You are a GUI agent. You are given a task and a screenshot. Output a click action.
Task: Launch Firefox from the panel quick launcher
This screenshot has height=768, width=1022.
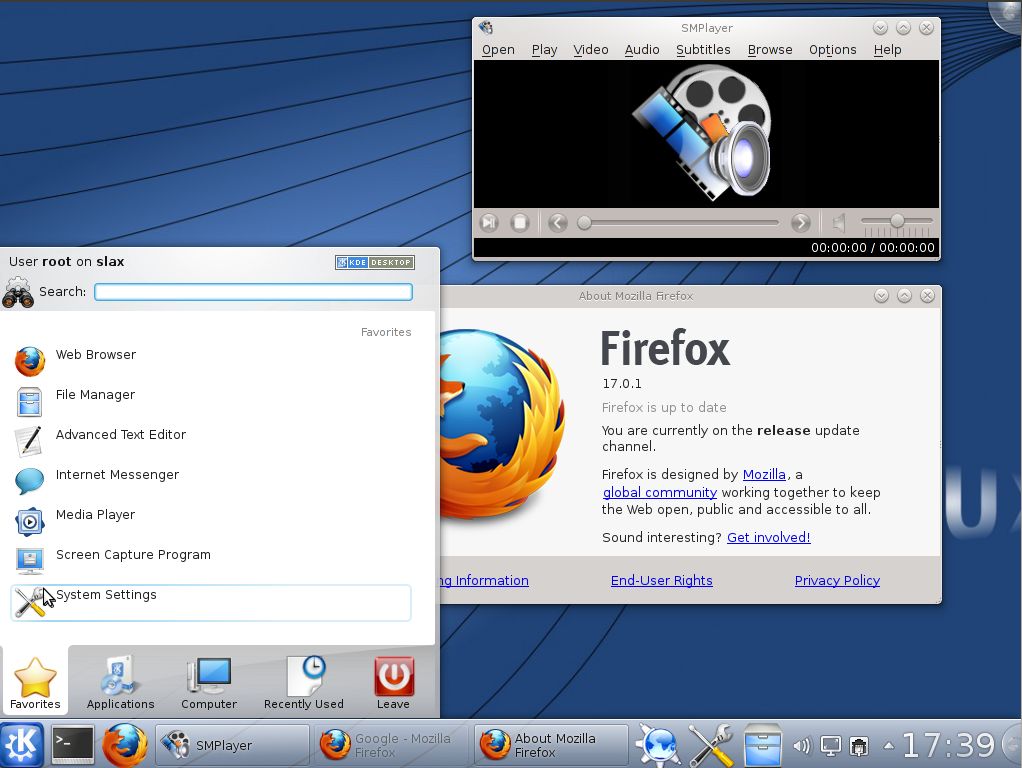(x=124, y=745)
